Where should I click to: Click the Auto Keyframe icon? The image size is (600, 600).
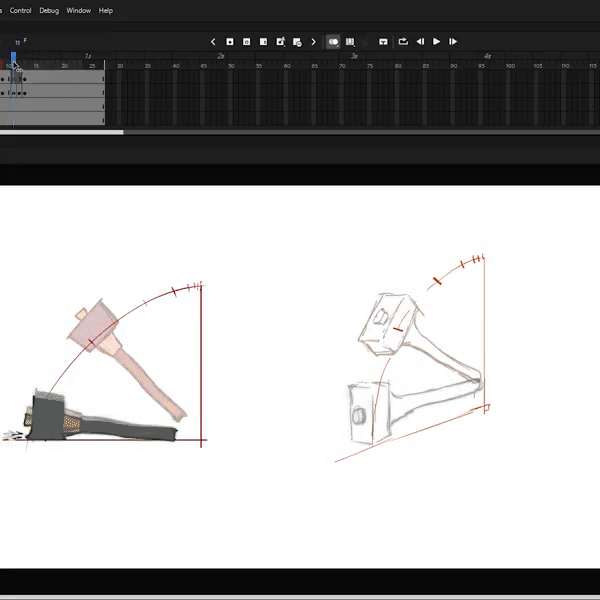click(x=281, y=42)
